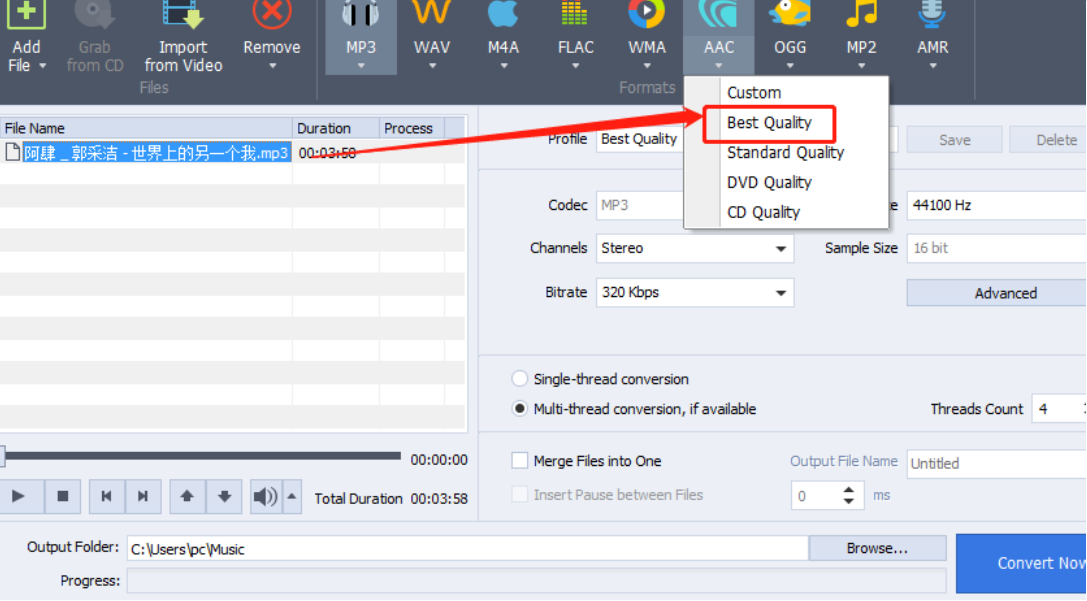The image size is (1087, 601).
Task: Select the OGG format icon
Action: coord(790,14)
